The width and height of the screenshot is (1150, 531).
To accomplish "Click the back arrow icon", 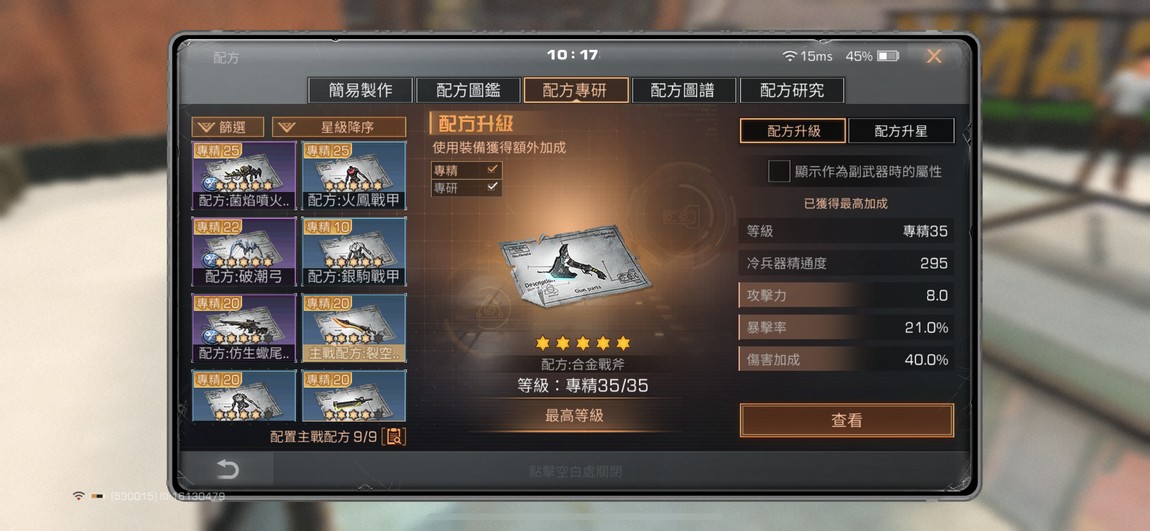I will [x=227, y=469].
